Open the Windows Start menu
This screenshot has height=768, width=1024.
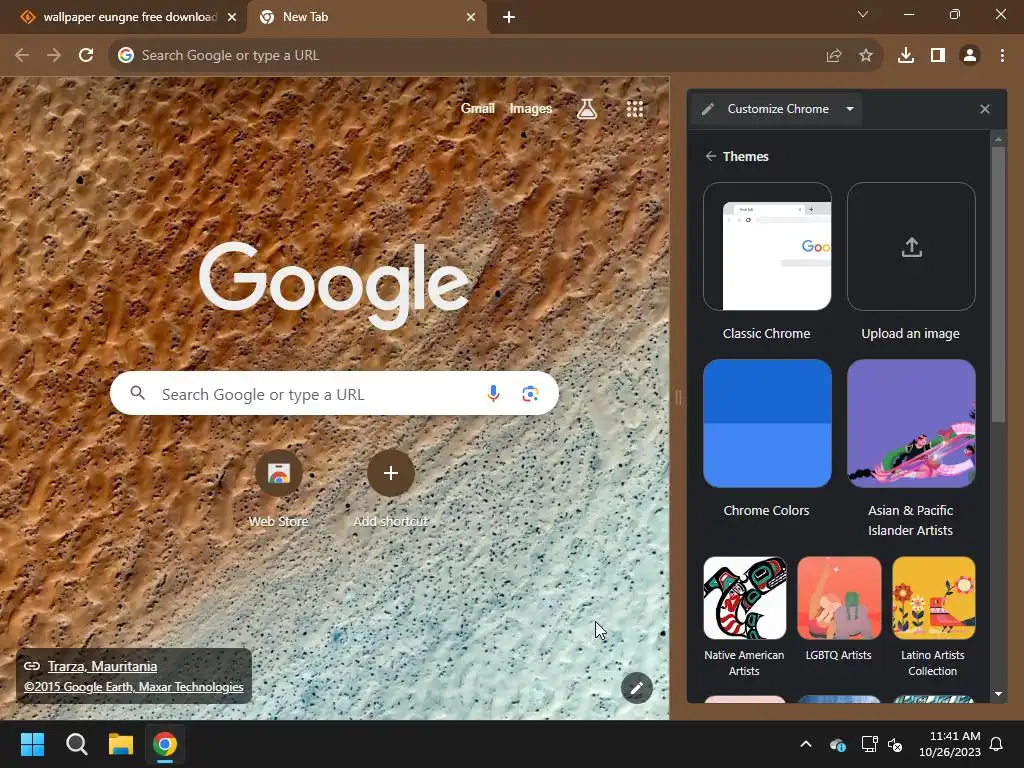tap(32, 744)
